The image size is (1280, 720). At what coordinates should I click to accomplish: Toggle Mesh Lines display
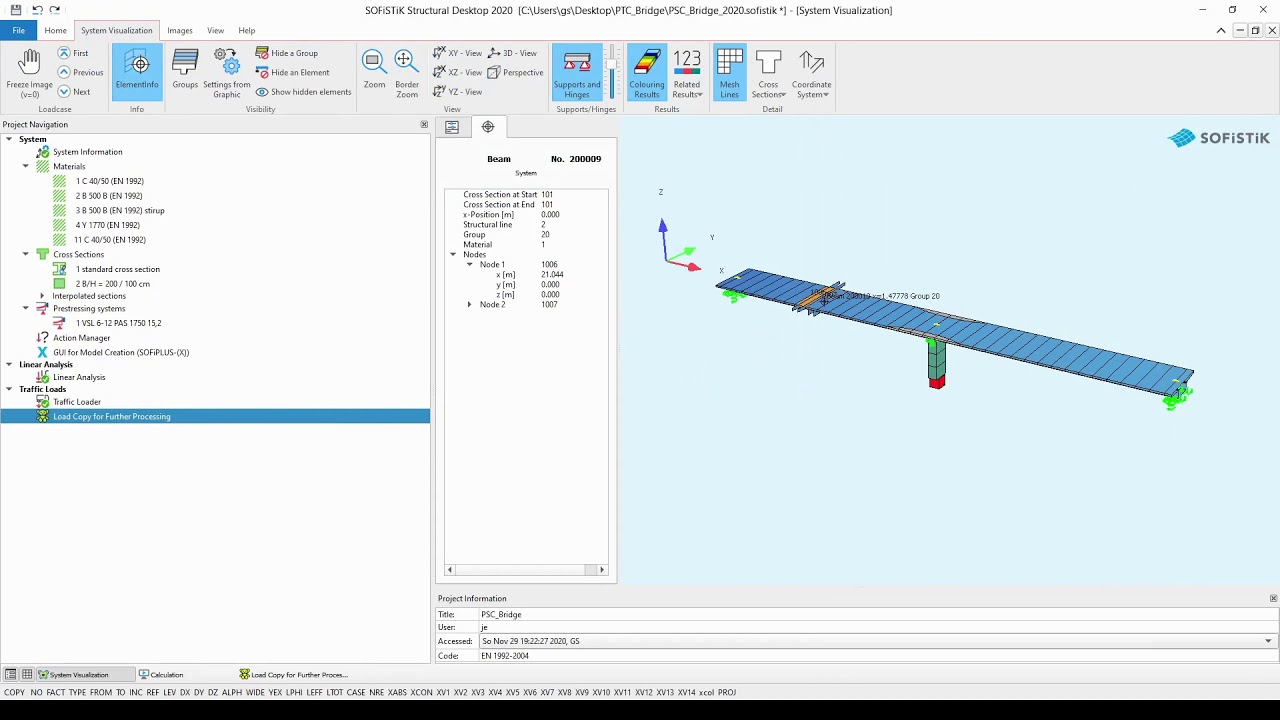click(x=729, y=71)
